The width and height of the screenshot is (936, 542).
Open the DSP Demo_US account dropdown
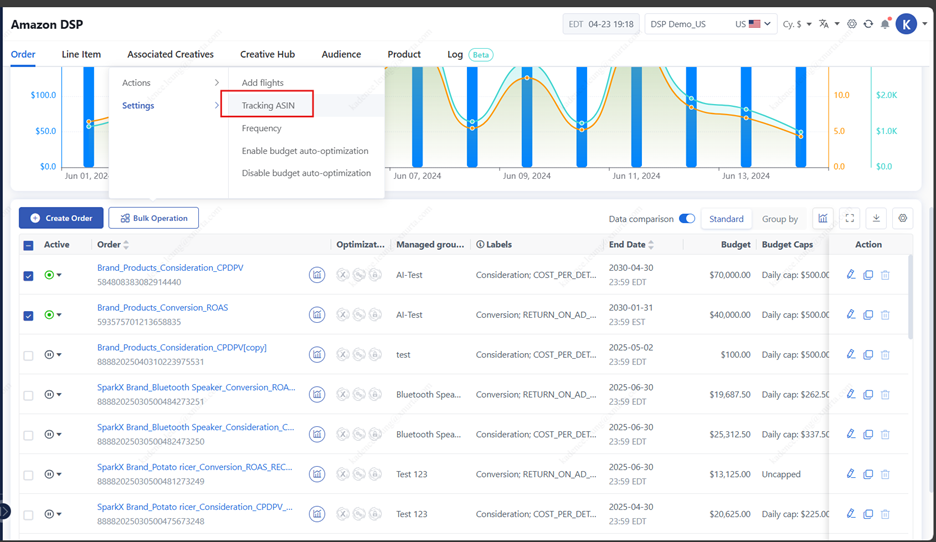[x=710, y=24]
